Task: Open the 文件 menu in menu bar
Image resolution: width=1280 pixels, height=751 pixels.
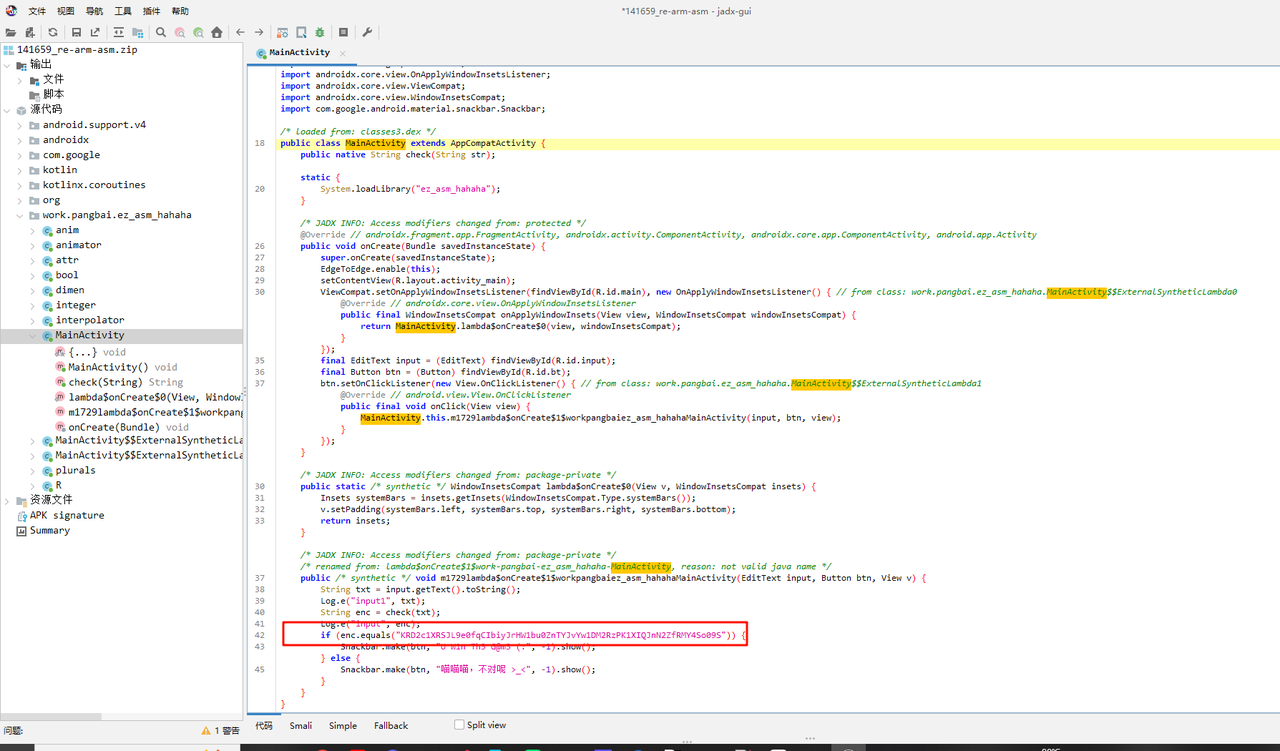Action: [x=37, y=11]
